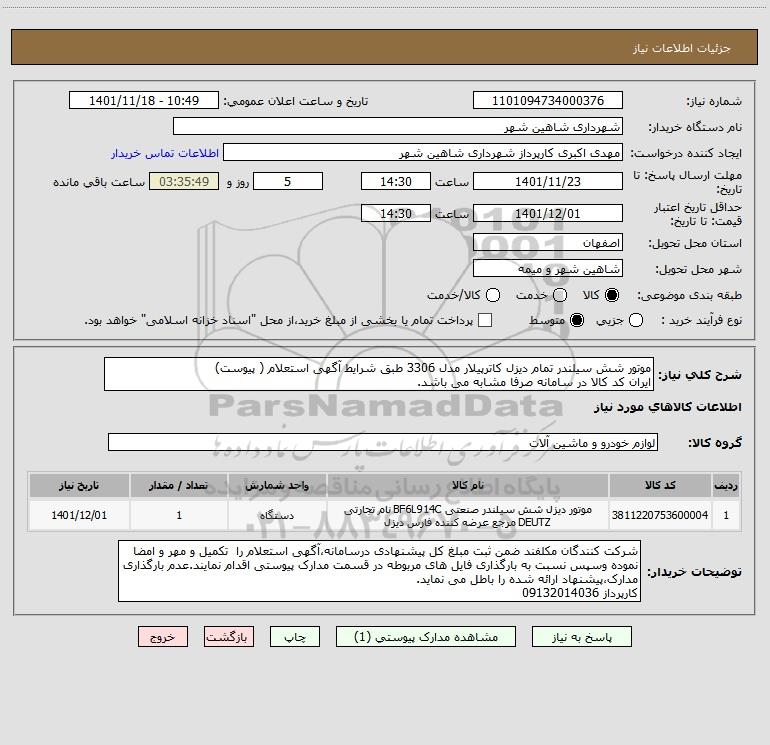Click the اطلاعات کالاهای مورد نیاز section heading
The image size is (770, 745).
point(668,407)
